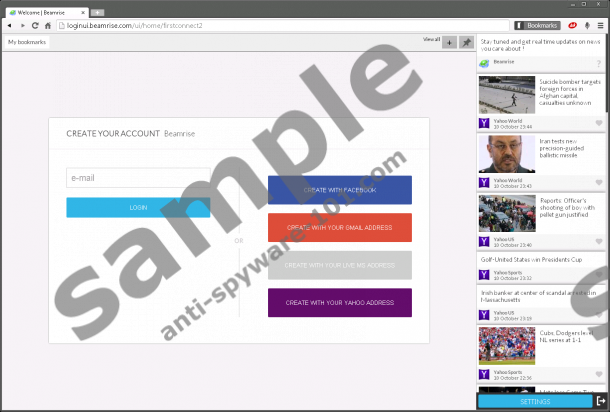Open the My bookmarks tab
This screenshot has width=610, height=412.
(25, 42)
